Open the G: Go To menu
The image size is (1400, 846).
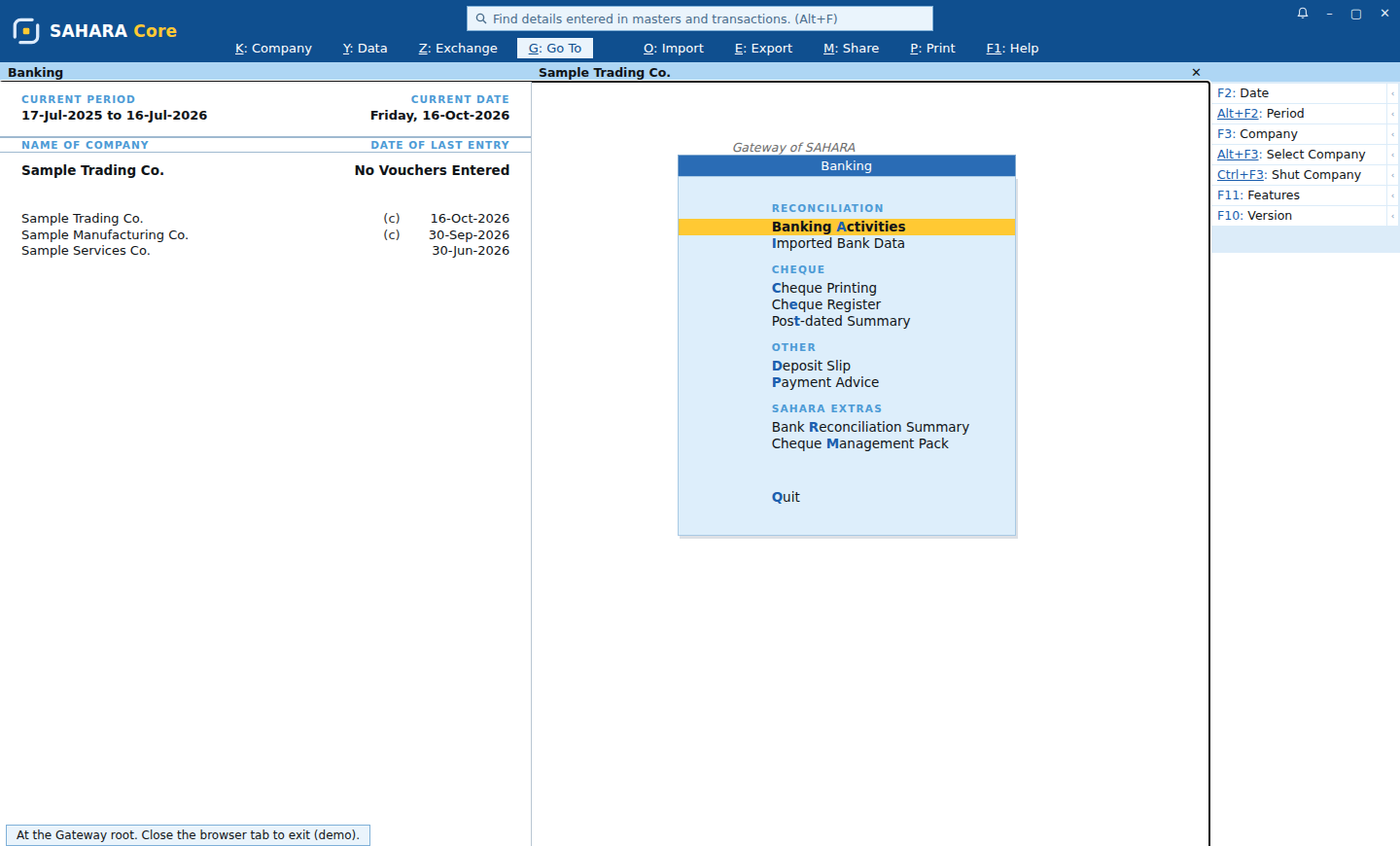tap(555, 48)
